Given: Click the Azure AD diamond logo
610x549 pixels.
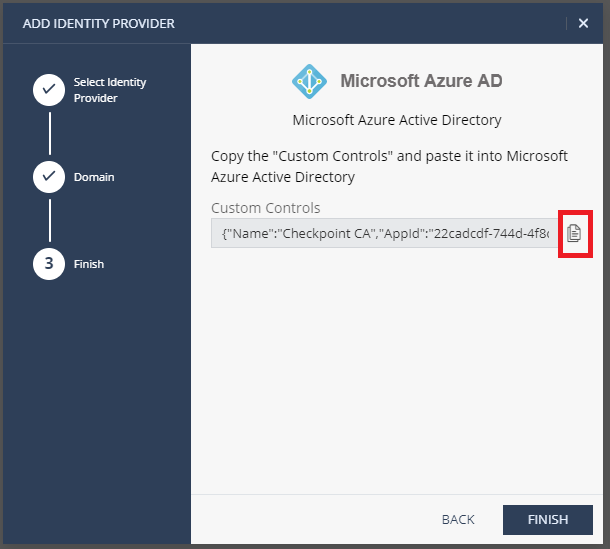Looking at the screenshot, I should point(309,81).
